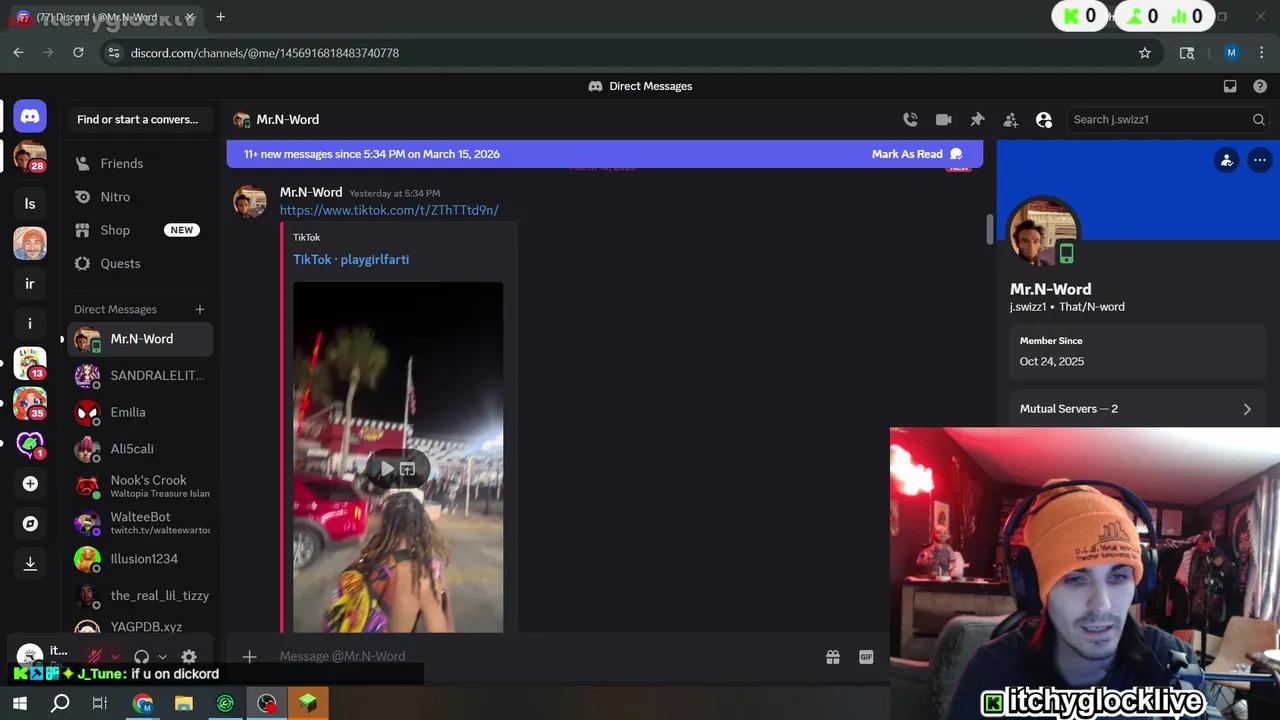Open the the_real_lil_tizzy direct message

point(140,596)
